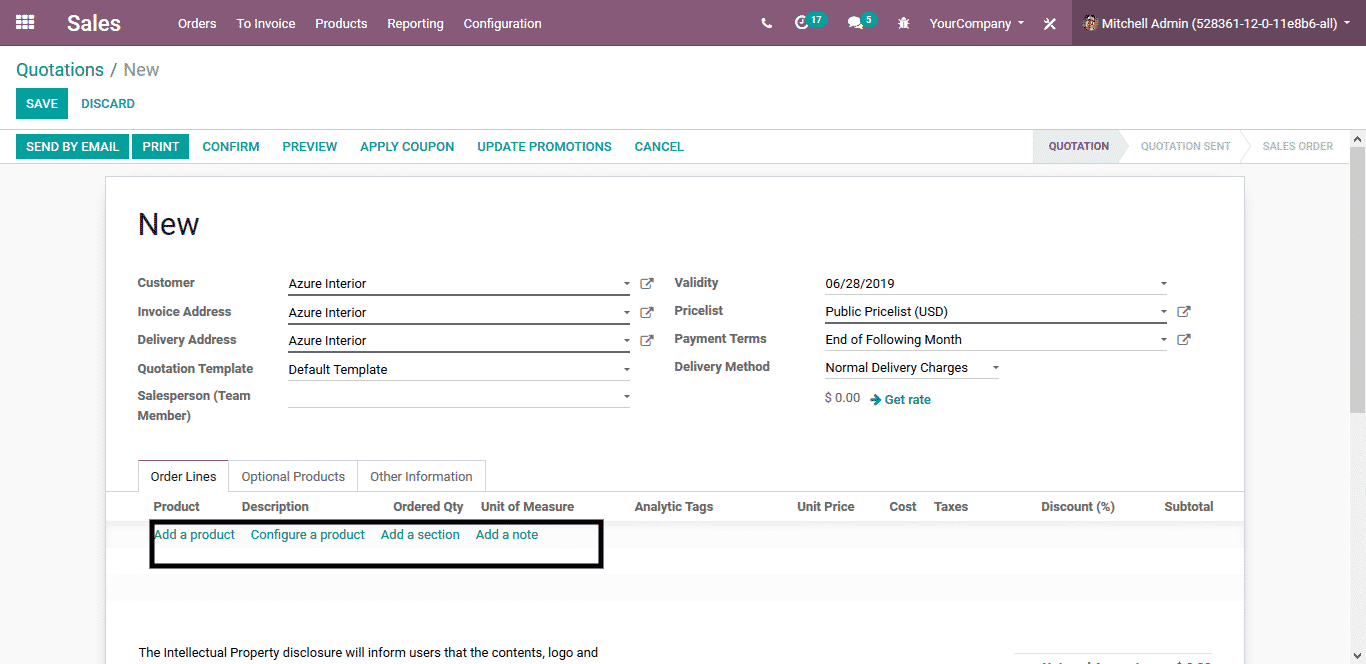Screen dimensions: 1366x664
Task: Click the Sales Order status stage
Action: [x=1297, y=147]
